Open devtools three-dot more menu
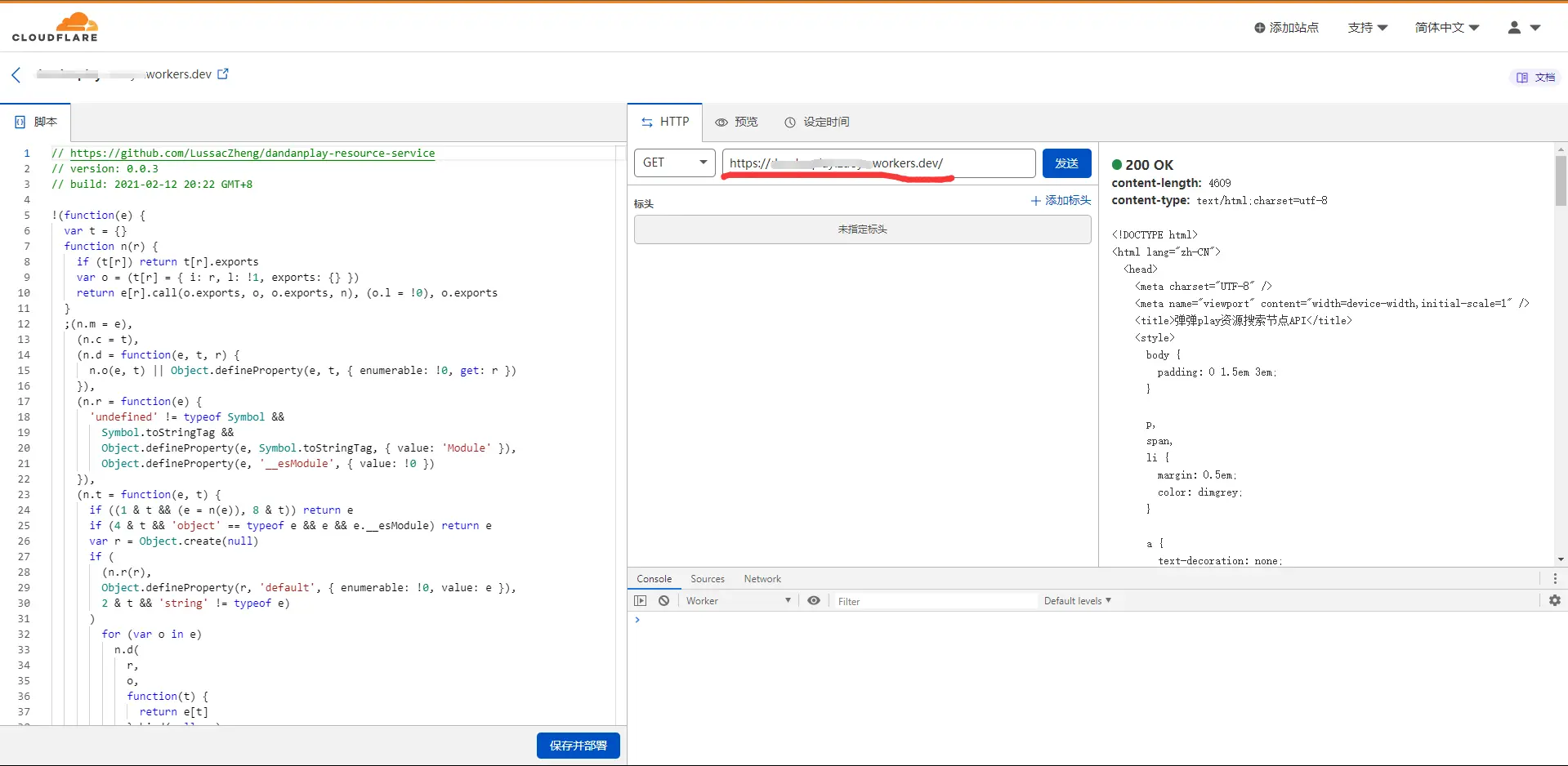The width and height of the screenshot is (1568, 766). point(1555,579)
